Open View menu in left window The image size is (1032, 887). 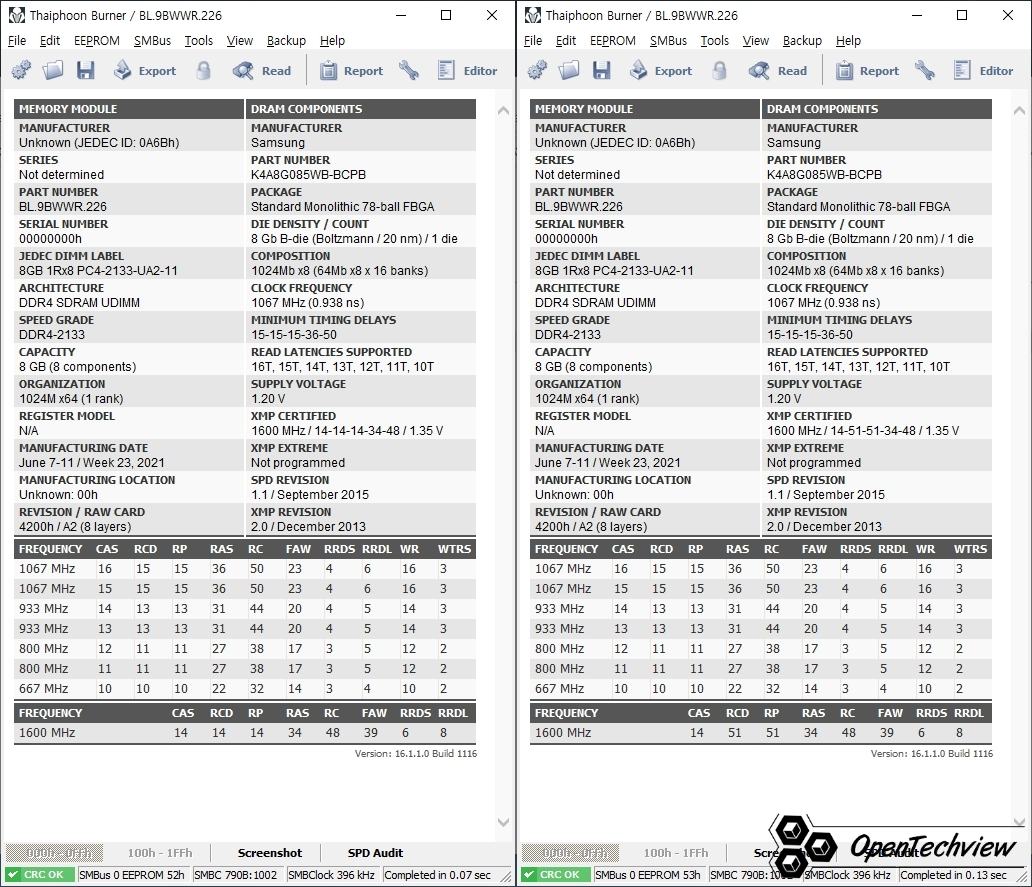(240, 40)
